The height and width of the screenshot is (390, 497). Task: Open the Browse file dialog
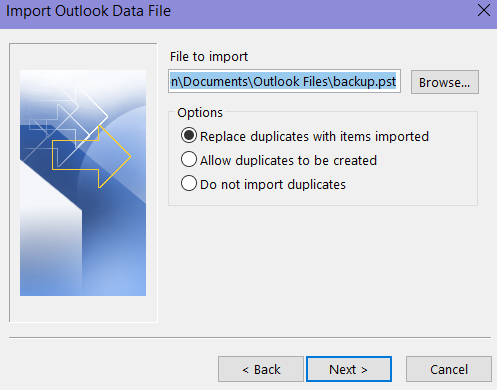coord(445,82)
